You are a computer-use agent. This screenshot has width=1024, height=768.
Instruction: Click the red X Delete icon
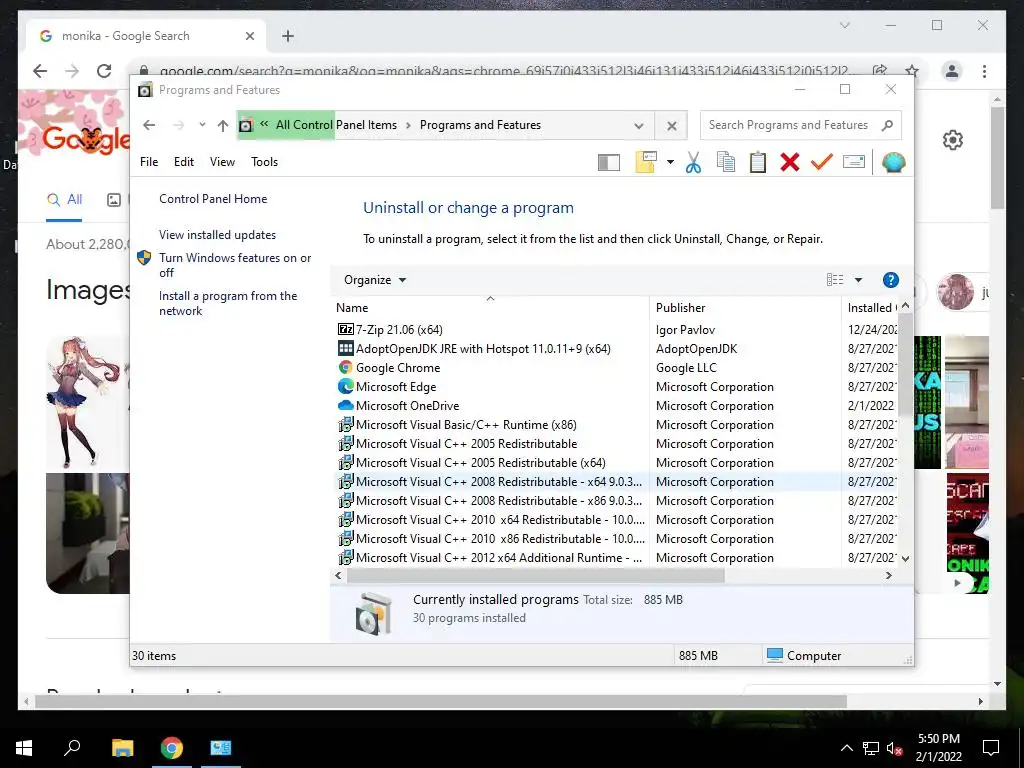790,162
